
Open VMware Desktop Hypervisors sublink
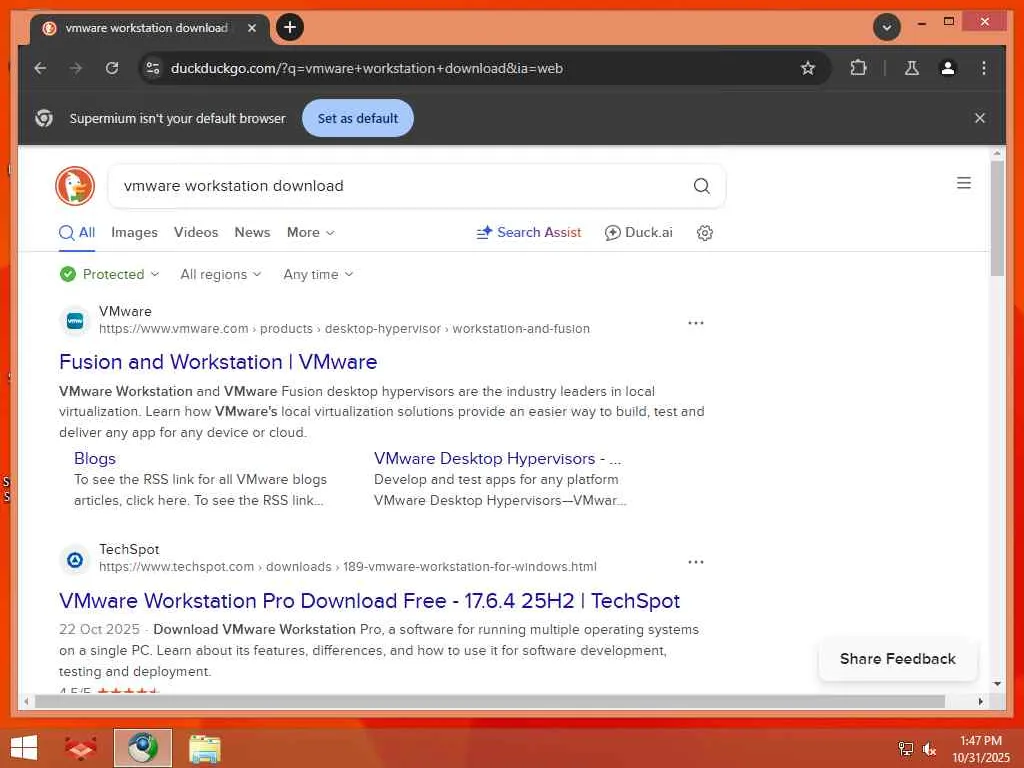click(498, 458)
